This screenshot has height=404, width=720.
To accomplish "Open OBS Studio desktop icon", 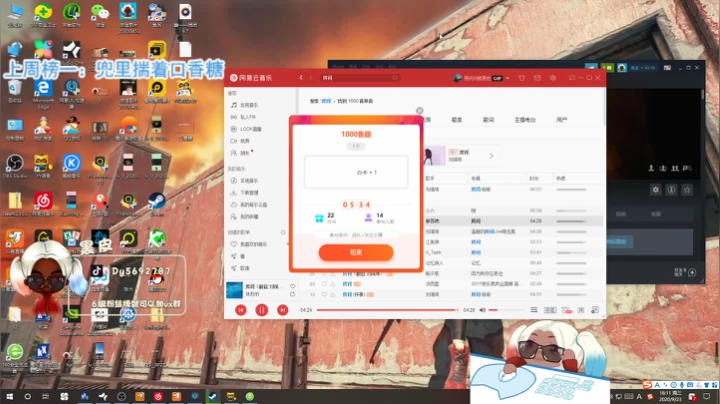I will 15,166.
